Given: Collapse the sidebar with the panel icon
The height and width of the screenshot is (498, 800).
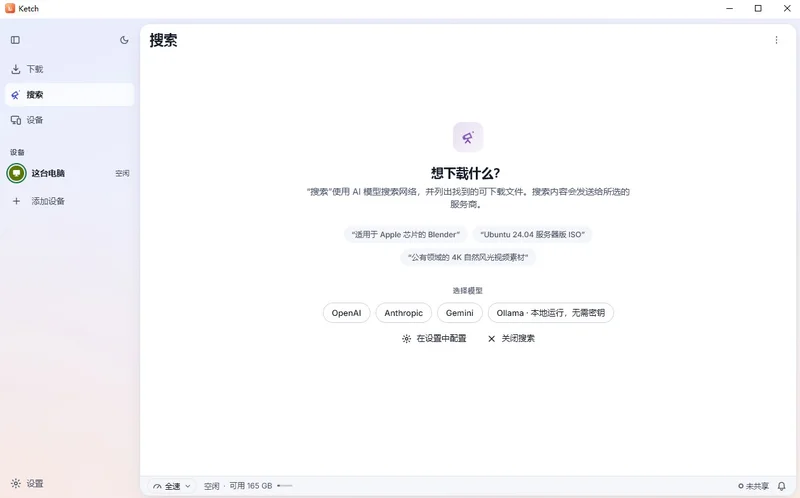Looking at the screenshot, I should (x=15, y=40).
